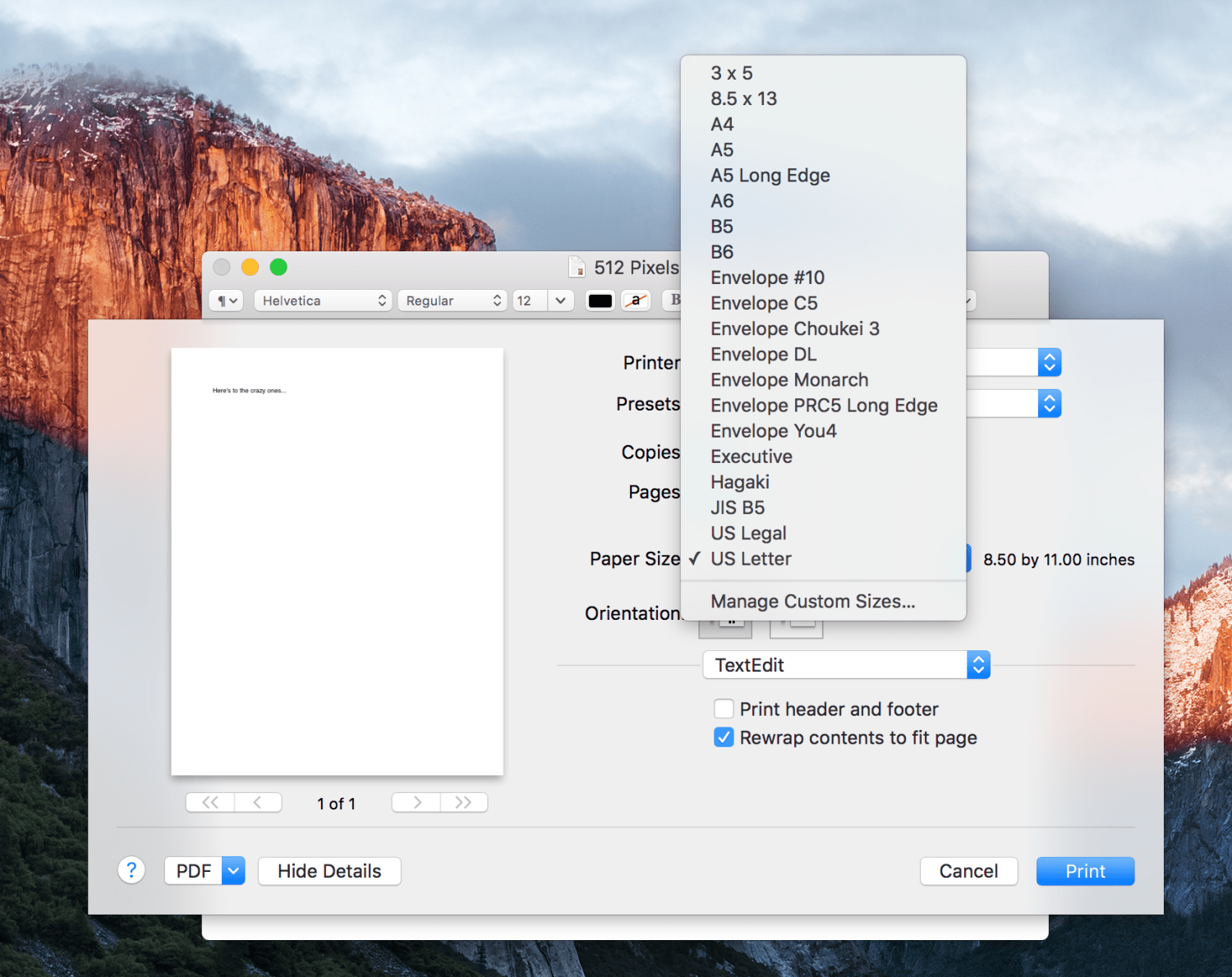Screen dimensions: 1232x977
Task: Select the checked US Letter option
Action: 823,558
